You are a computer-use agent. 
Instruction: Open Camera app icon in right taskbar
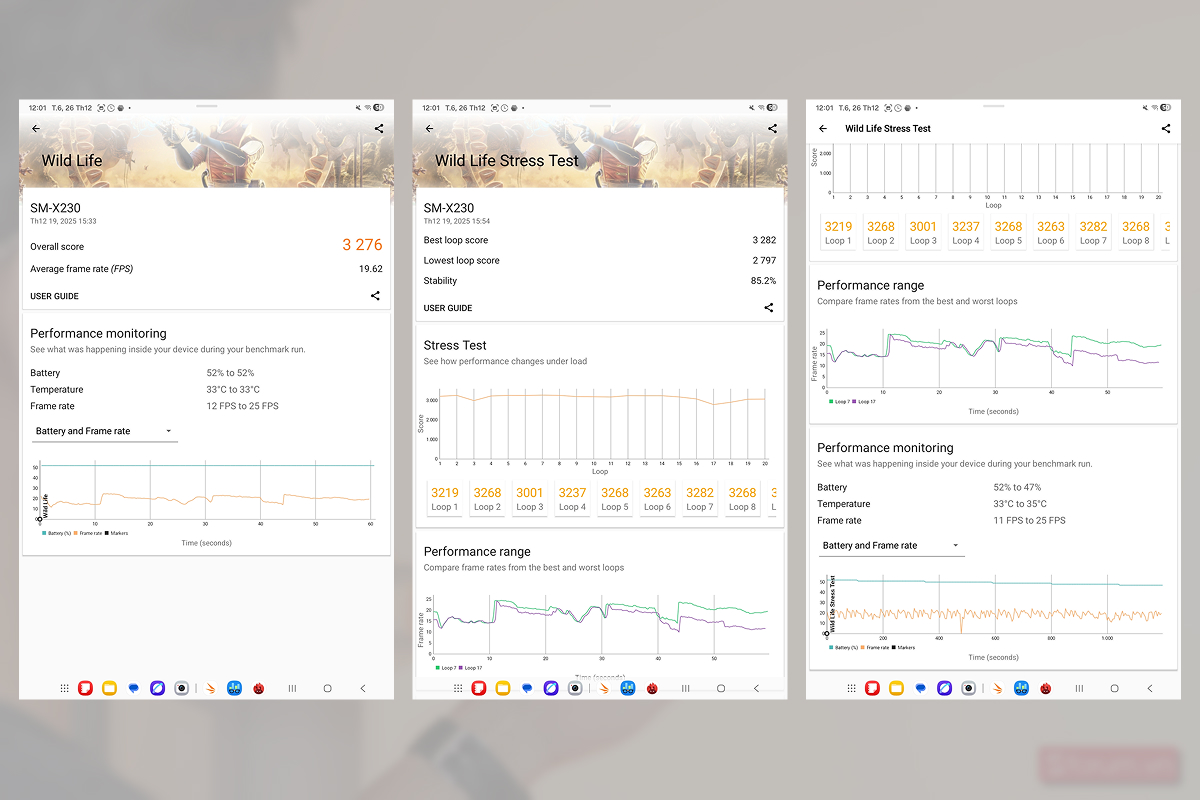point(968,688)
